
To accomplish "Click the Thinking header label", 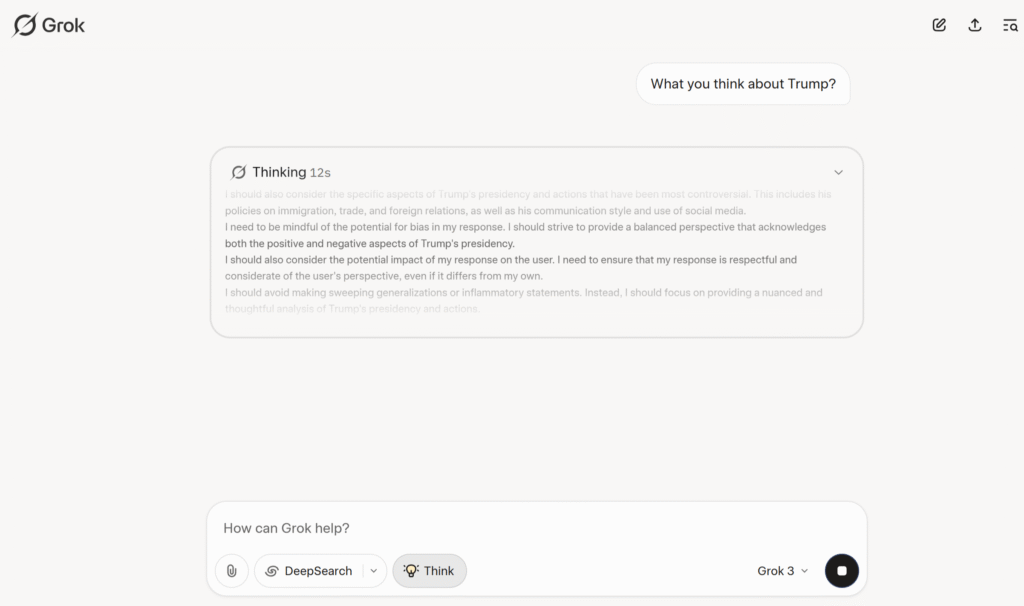I will tap(279, 172).
